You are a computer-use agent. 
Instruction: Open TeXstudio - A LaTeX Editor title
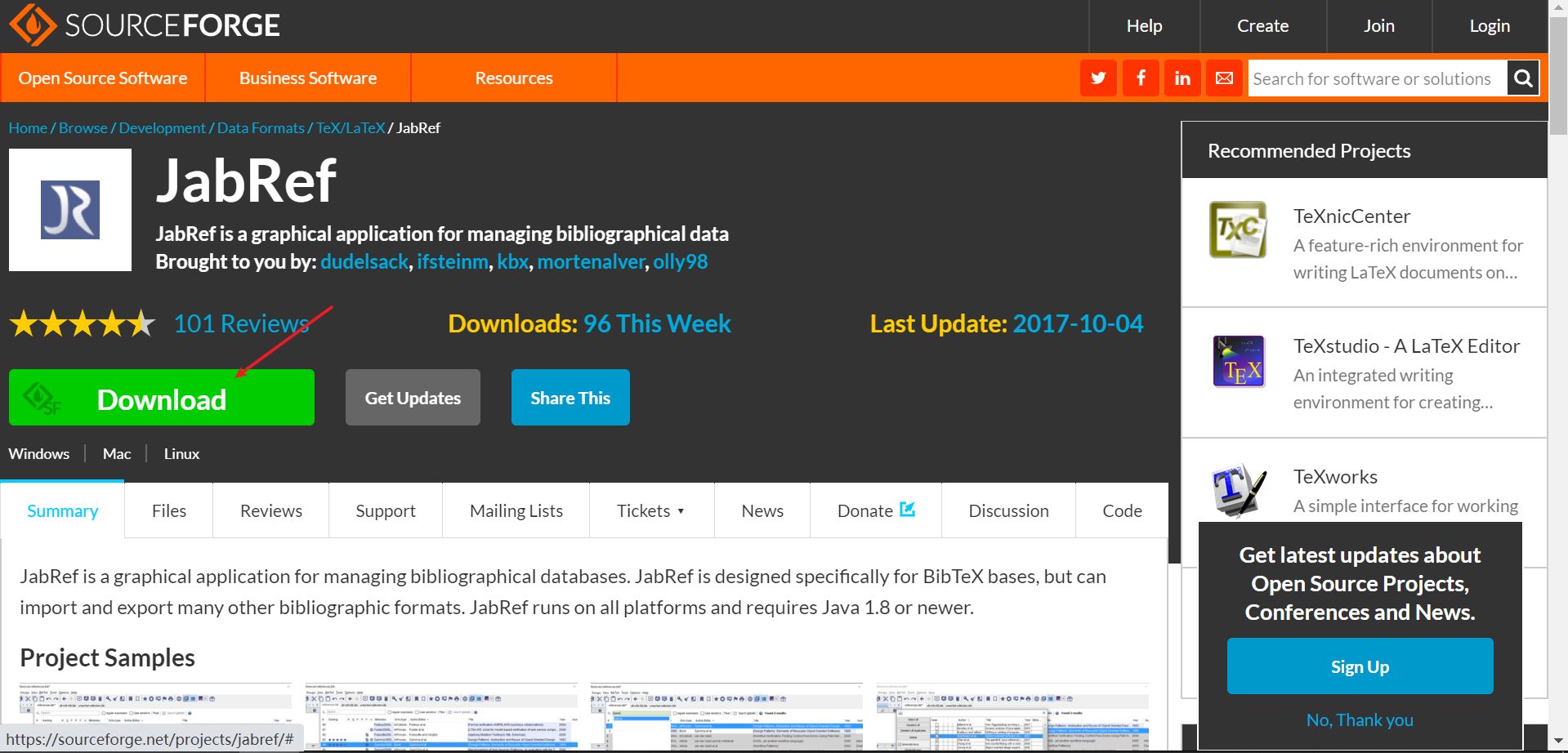(x=1406, y=346)
